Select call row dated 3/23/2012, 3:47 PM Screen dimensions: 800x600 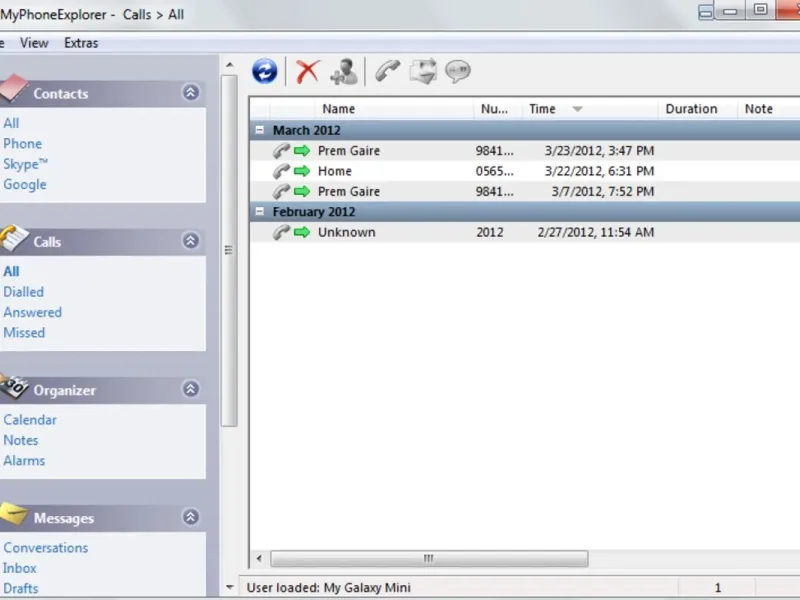tap(525, 151)
